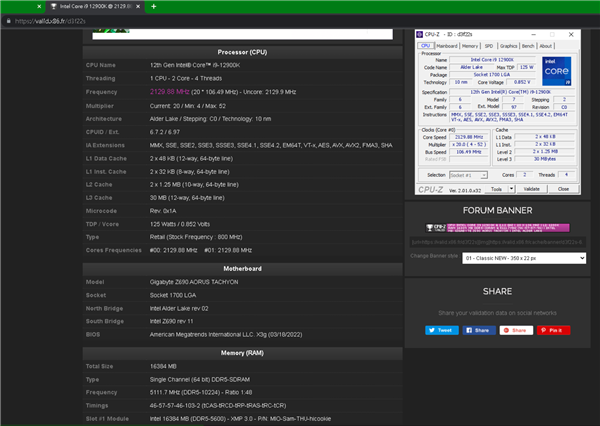The image size is (600, 426).
Task: Click Gigabyte Z690 AORUS TACHYON model text
Action: click(x=194, y=282)
